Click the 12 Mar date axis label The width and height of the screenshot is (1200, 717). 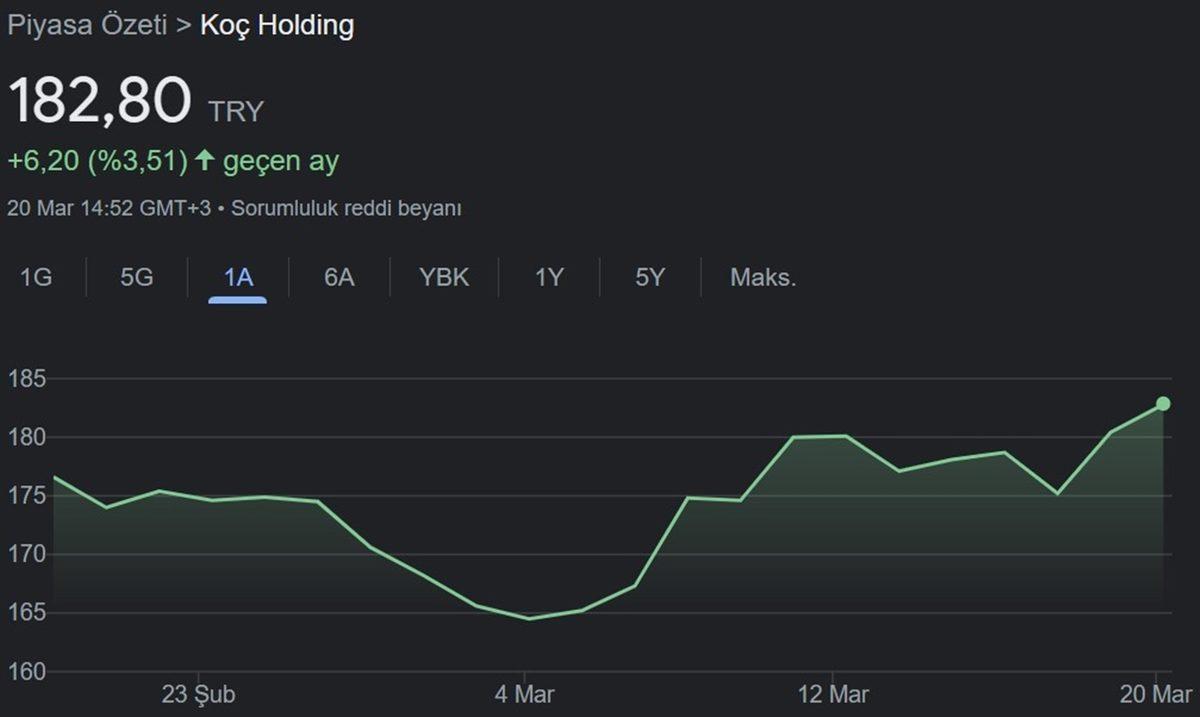[834, 694]
